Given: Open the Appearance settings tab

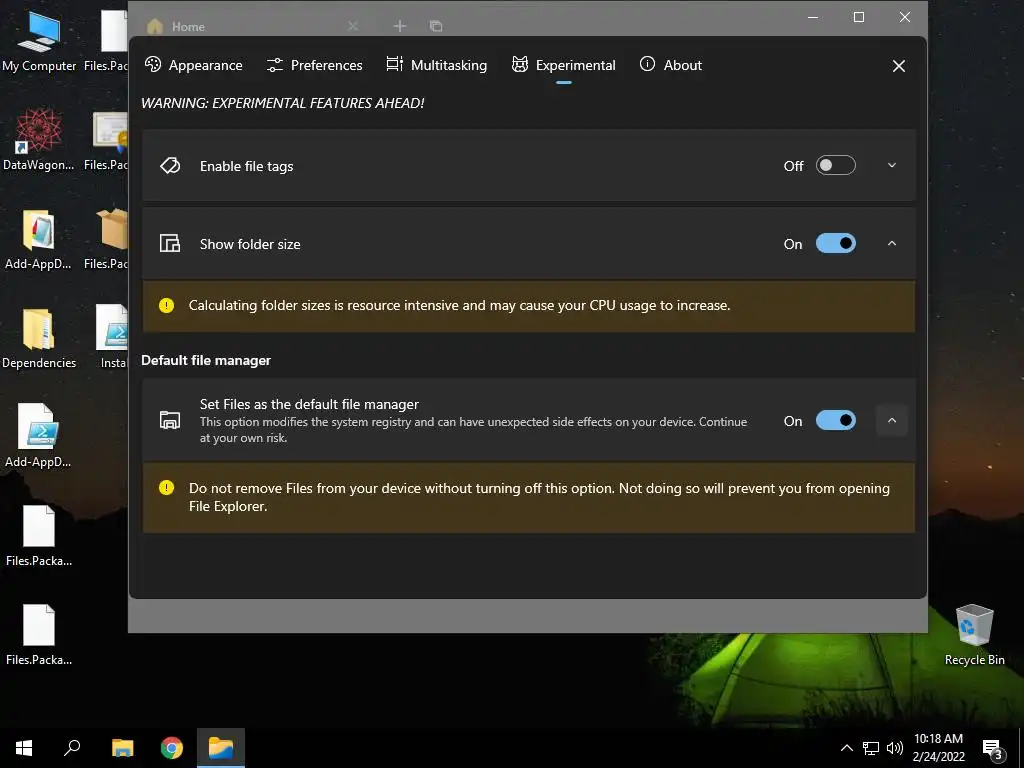Looking at the screenshot, I should 194,65.
